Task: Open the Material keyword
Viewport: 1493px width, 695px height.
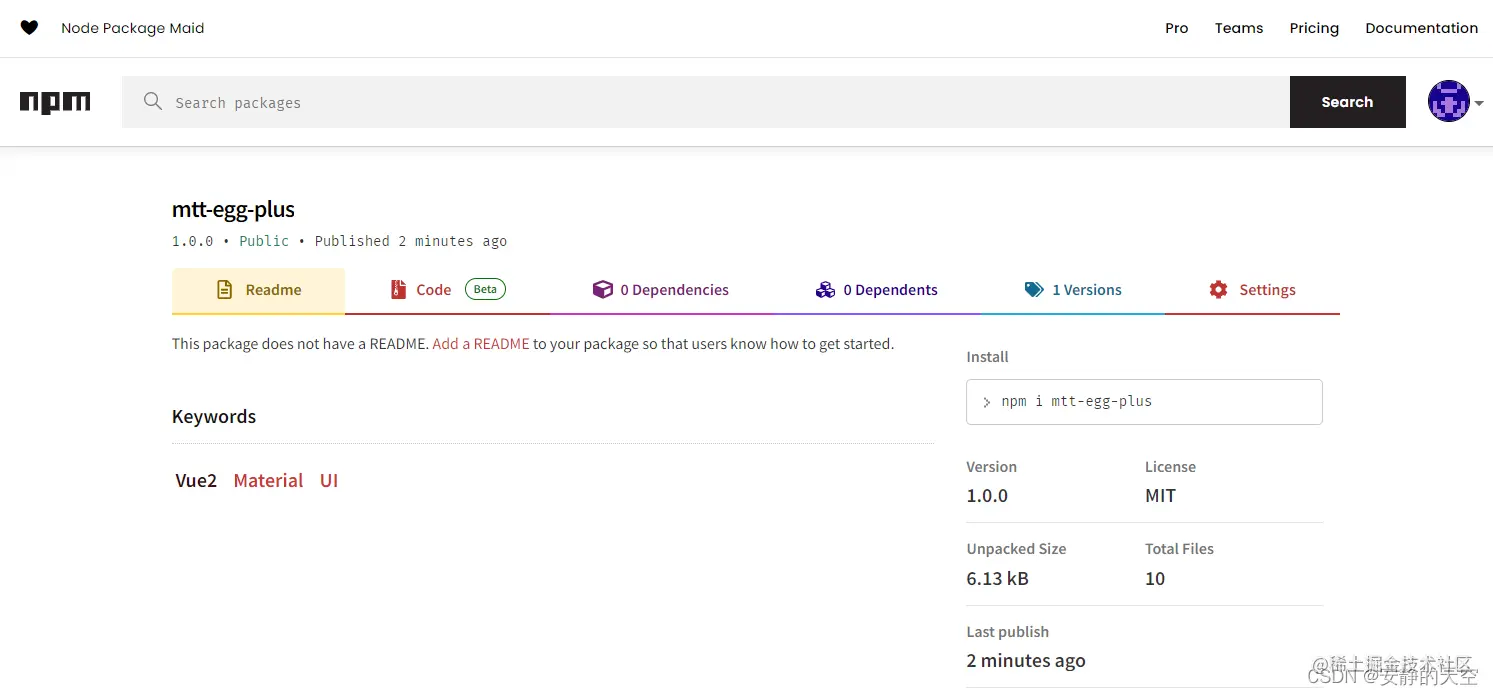Action: 268,481
